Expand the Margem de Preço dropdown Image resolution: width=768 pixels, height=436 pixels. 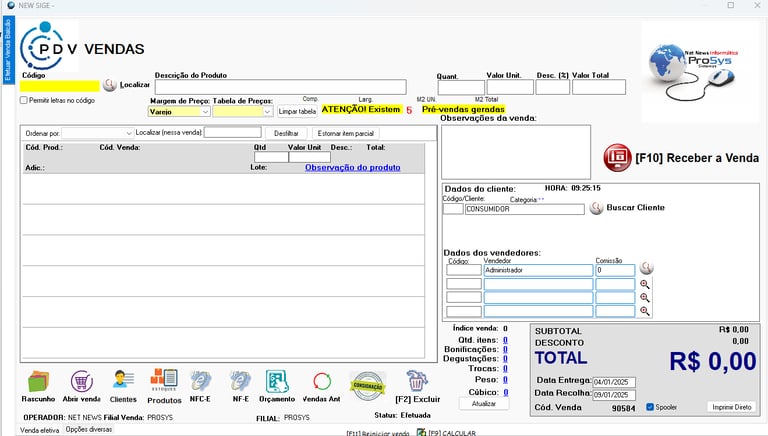pyautogui.click(x=205, y=112)
